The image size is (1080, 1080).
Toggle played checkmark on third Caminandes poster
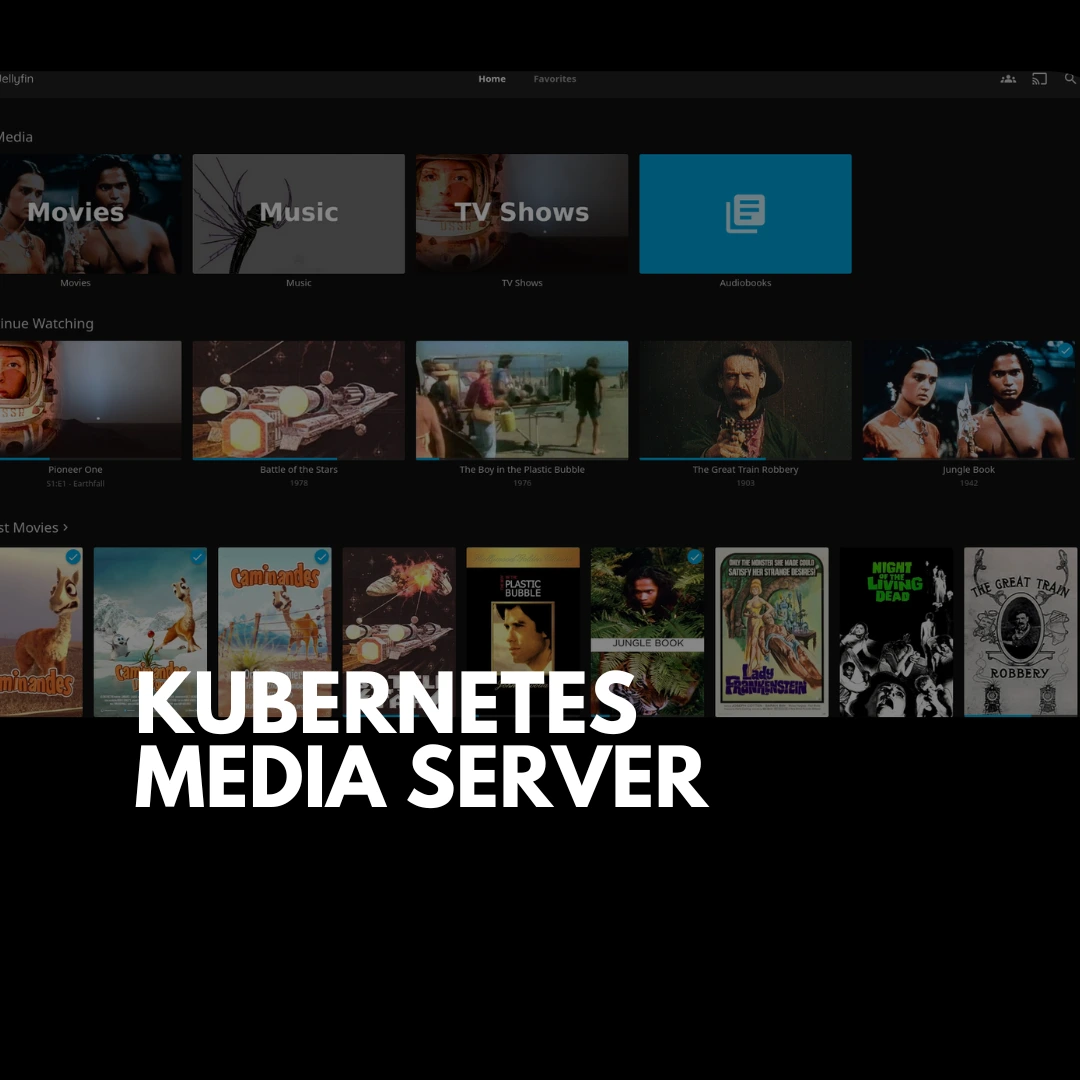tap(321, 557)
